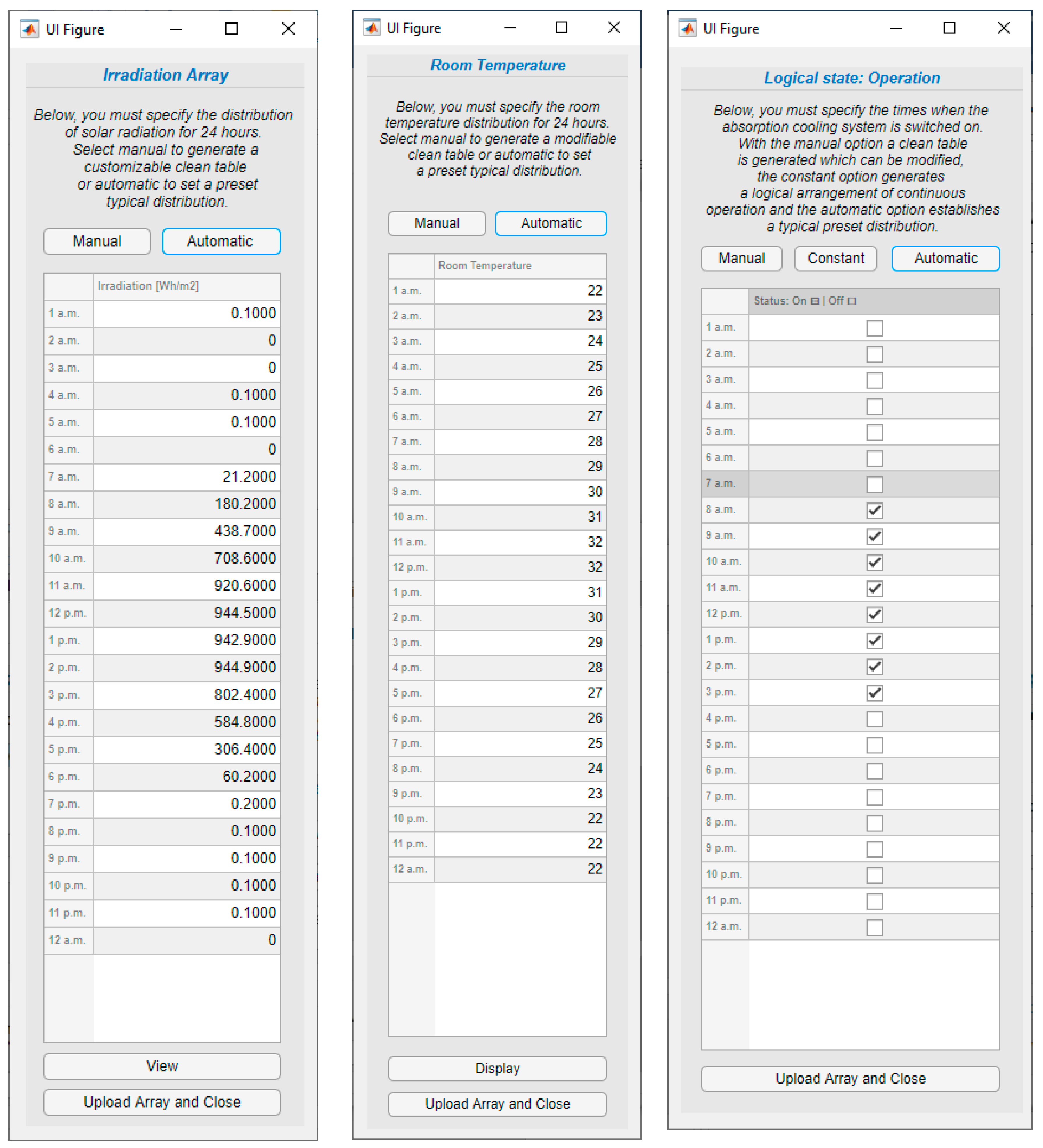
Task: Uncheck the 8 a.m. status checkbox
Action: coord(874,510)
